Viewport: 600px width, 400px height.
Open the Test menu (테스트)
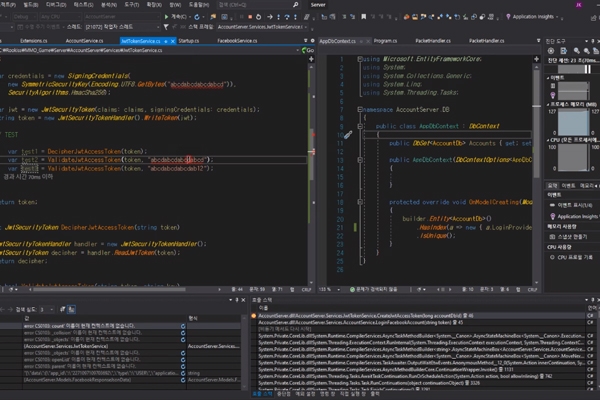click(x=83, y=5)
